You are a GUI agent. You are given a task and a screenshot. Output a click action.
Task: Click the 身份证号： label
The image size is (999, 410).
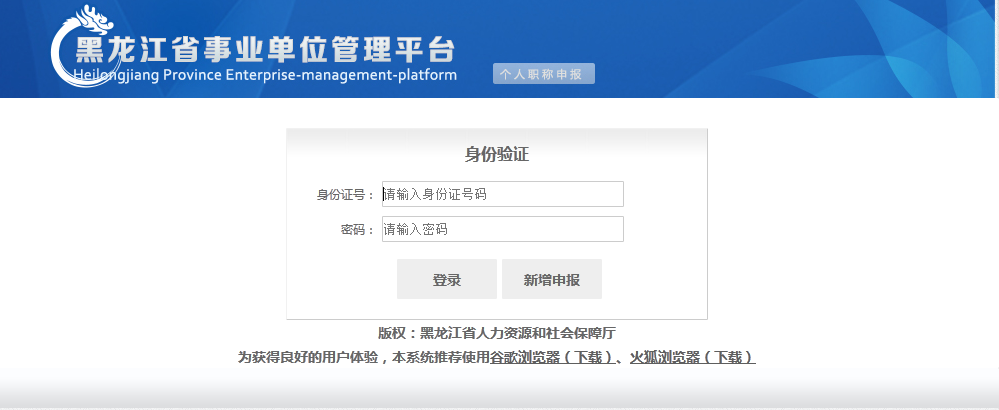tap(346, 195)
